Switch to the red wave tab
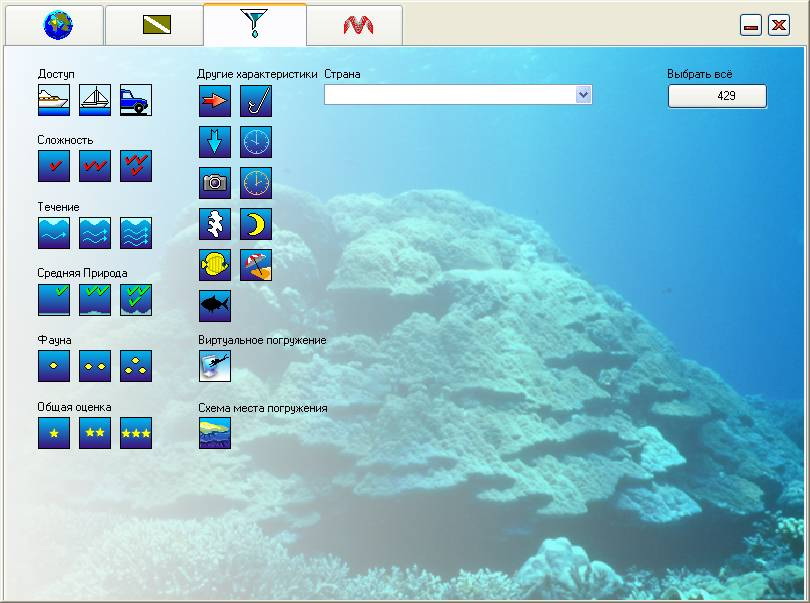This screenshot has width=810, height=603. point(357,25)
